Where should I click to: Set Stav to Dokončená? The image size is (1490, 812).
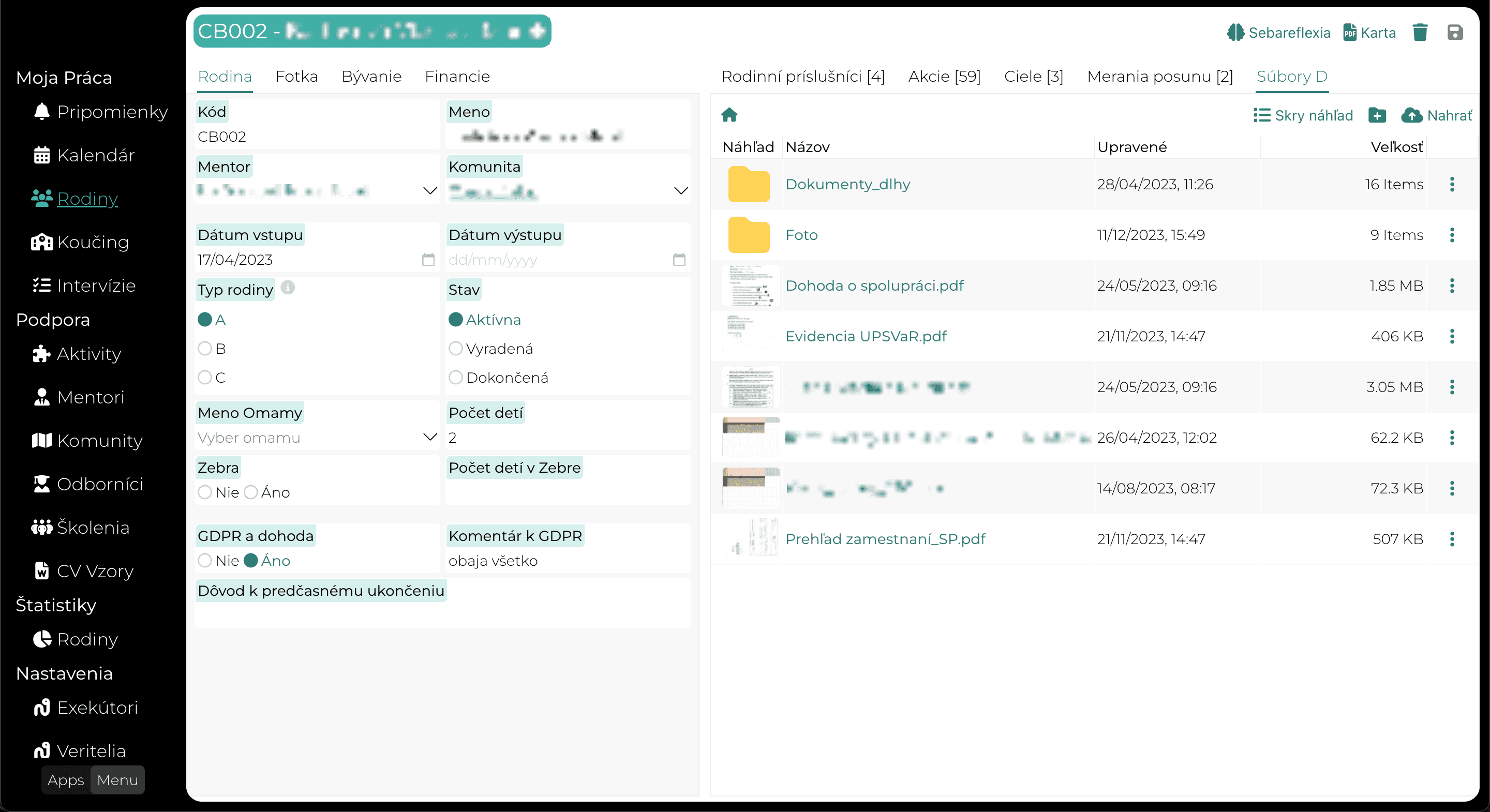point(456,378)
